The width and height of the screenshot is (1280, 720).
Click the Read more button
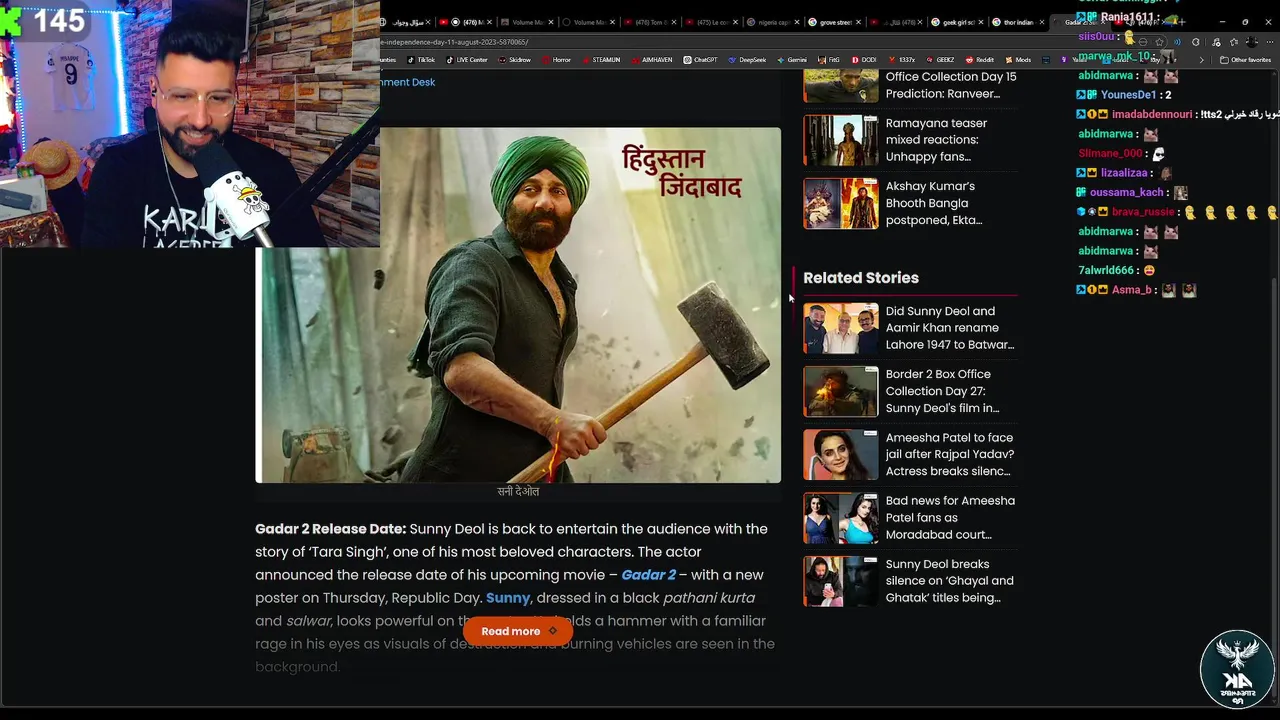click(518, 631)
